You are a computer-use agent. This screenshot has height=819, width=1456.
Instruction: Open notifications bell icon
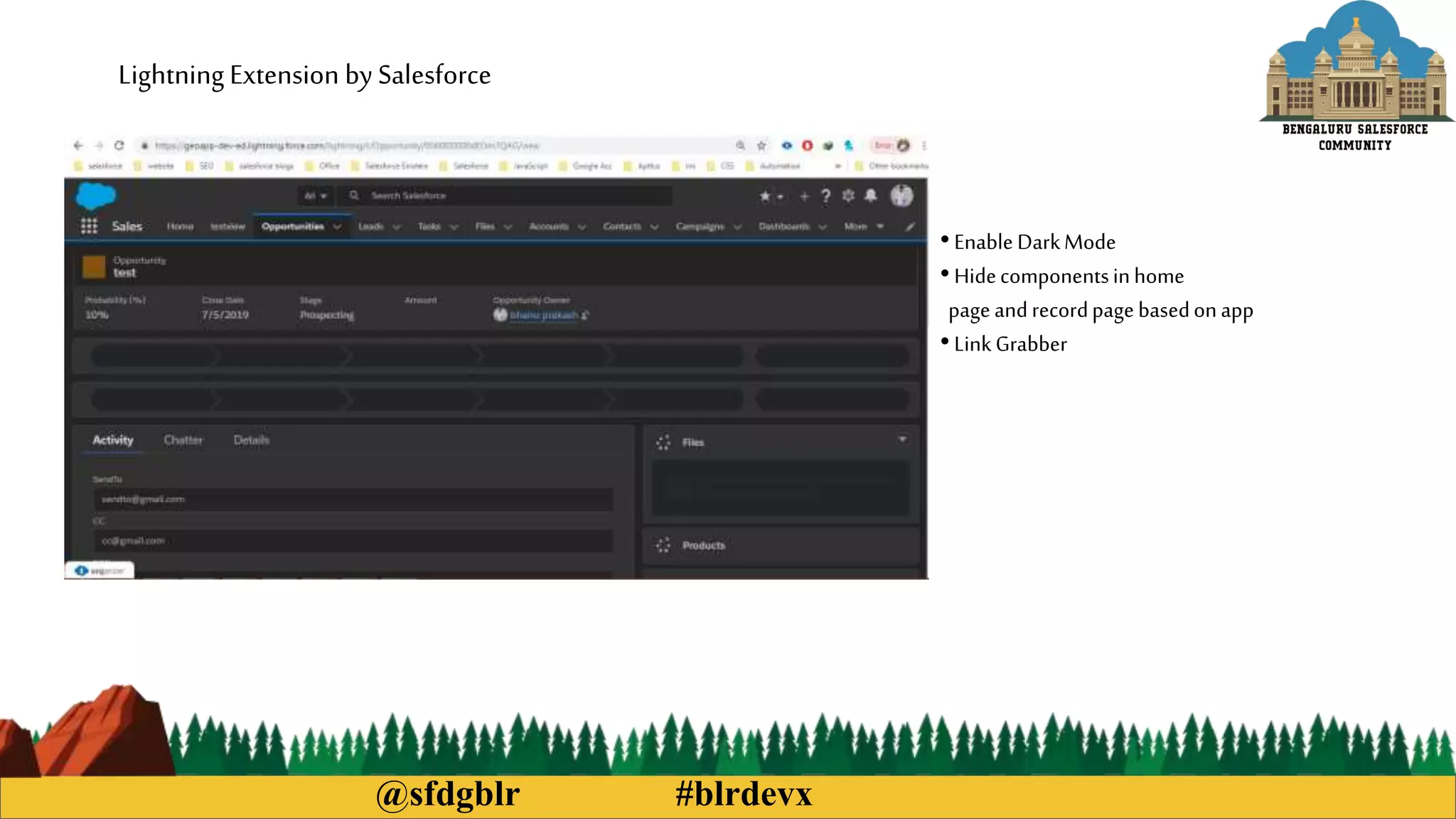pyautogui.click(x=871, y=196)
